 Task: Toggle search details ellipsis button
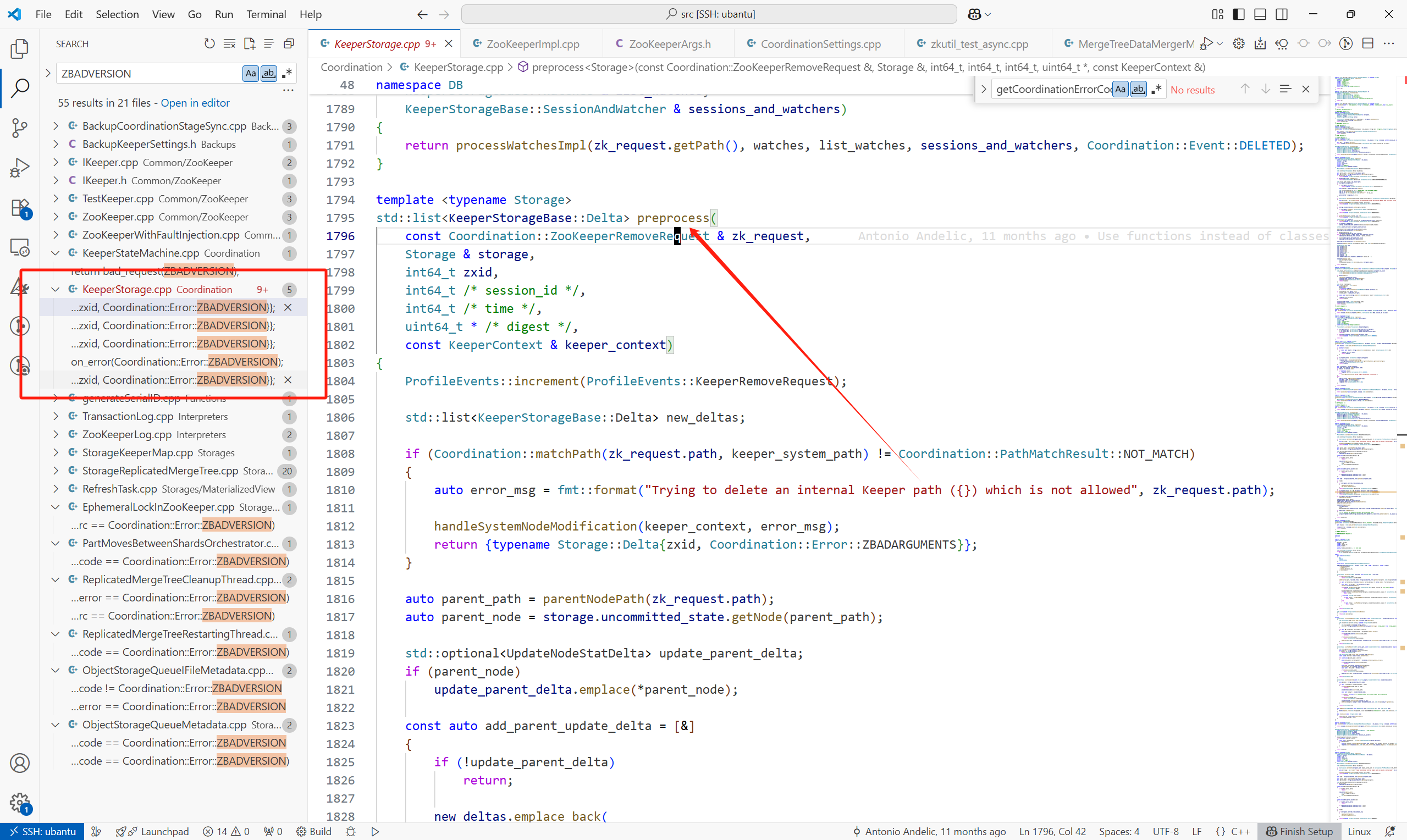[288, 90]
